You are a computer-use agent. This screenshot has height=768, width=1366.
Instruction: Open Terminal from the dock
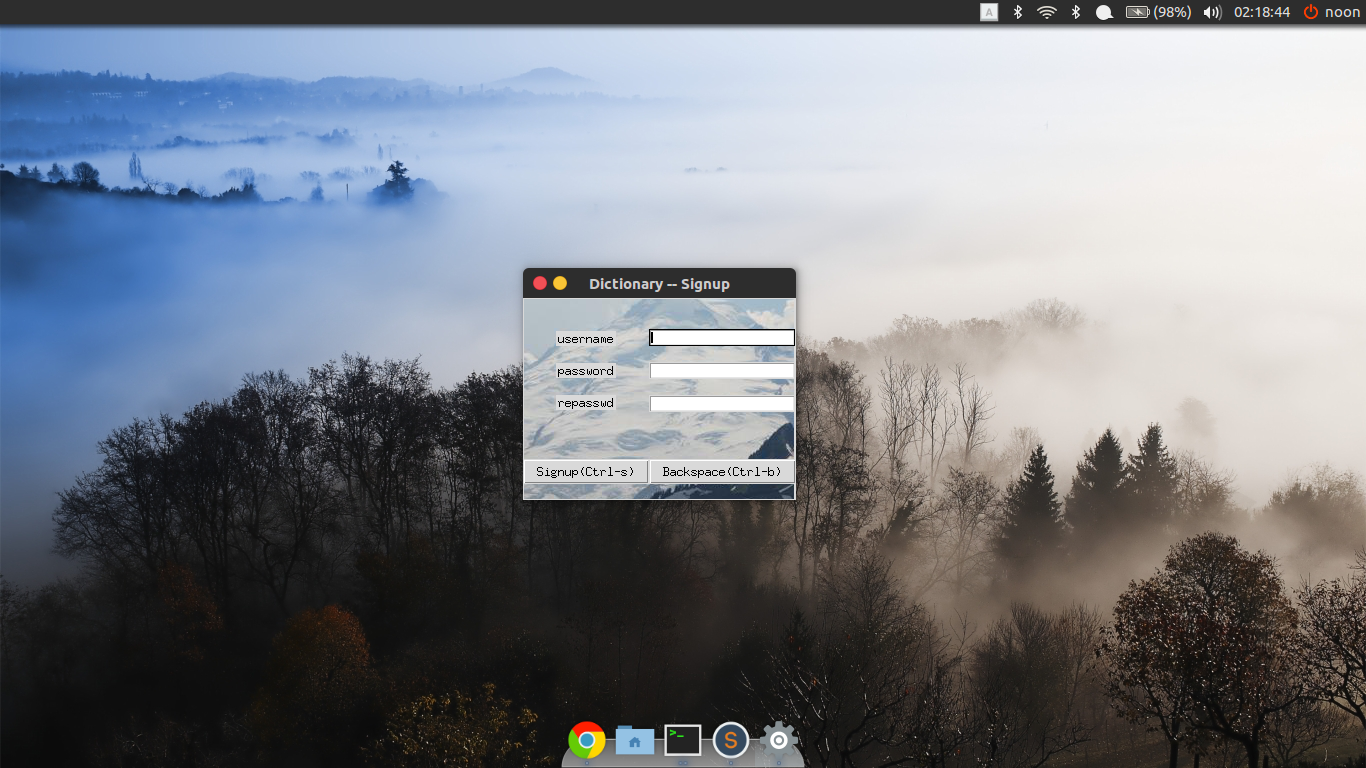point(683,740)
